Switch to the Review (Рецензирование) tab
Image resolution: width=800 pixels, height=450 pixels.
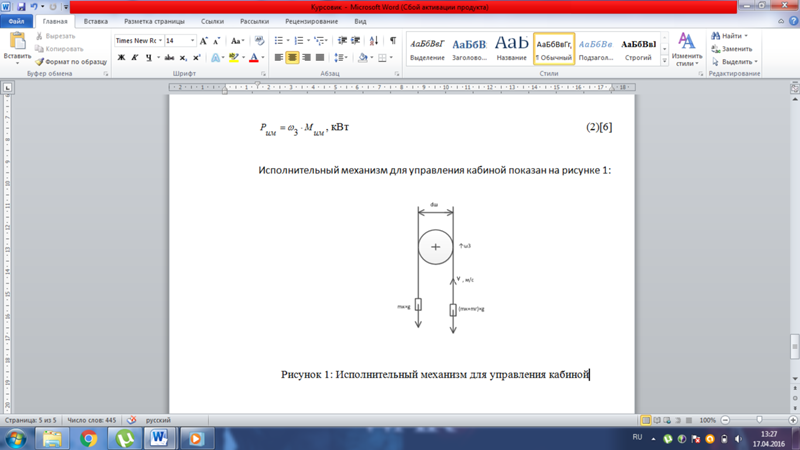[x=312, y=21]
